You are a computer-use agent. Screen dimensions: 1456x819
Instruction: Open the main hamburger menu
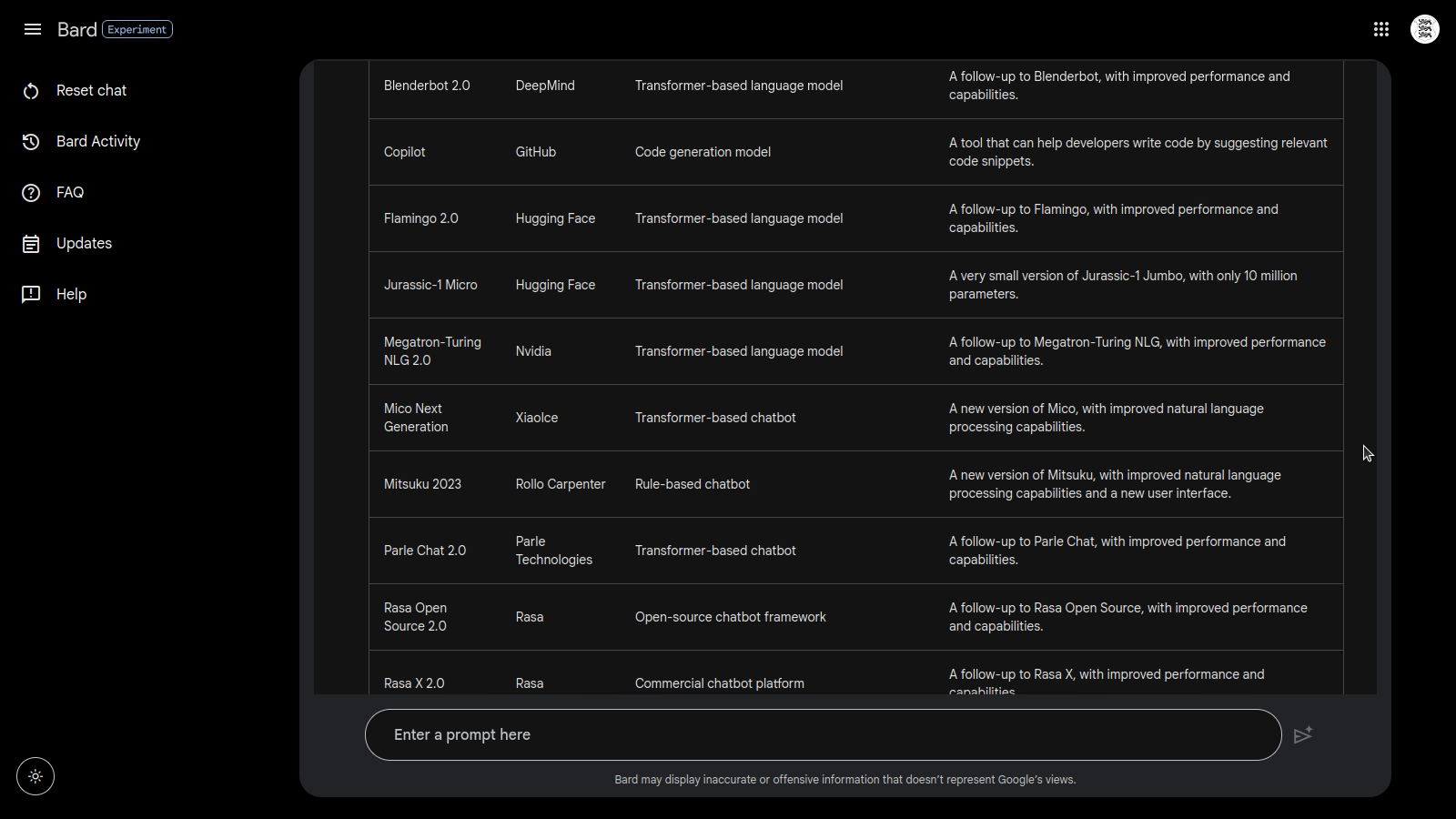(x=33, y=29)
